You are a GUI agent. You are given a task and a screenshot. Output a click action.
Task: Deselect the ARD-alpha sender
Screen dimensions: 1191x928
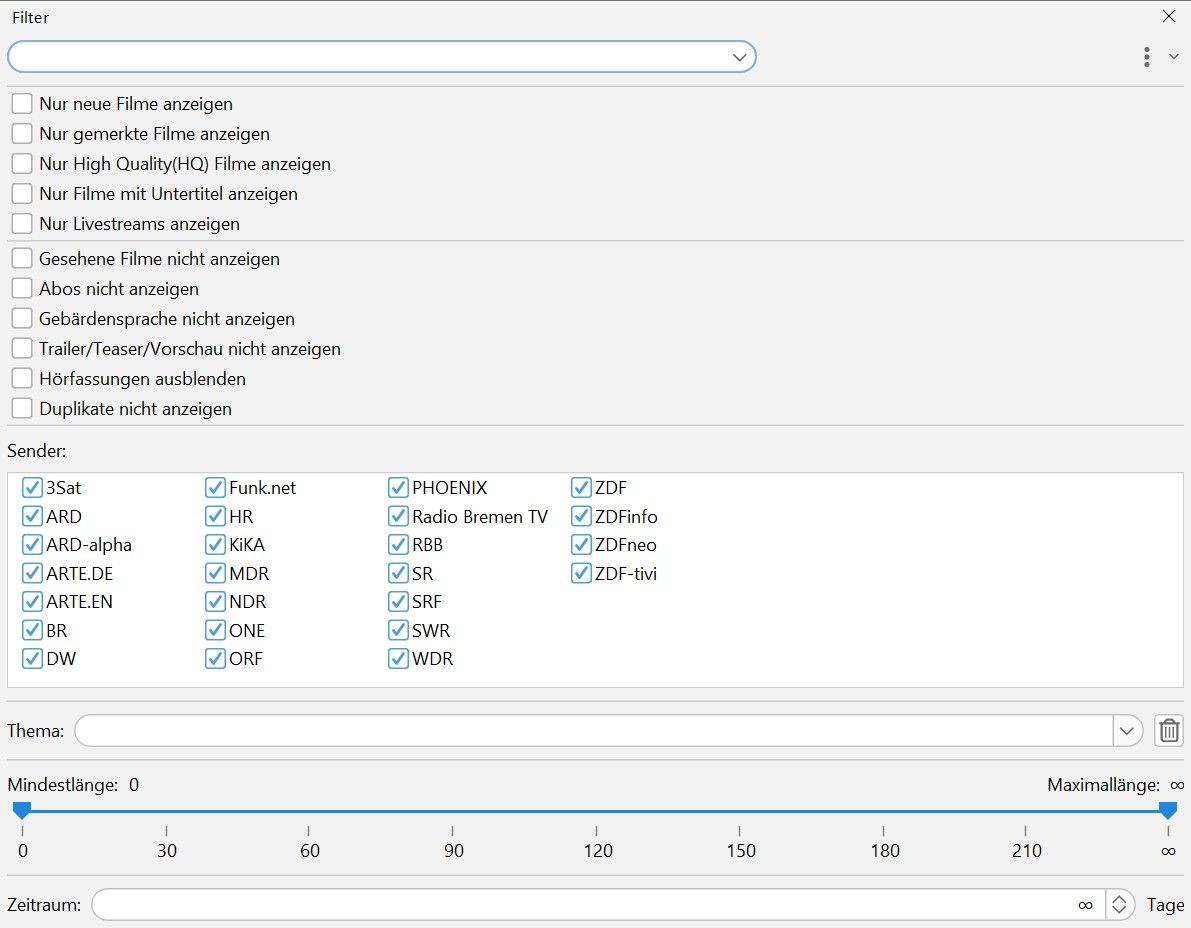click(32, 544)
